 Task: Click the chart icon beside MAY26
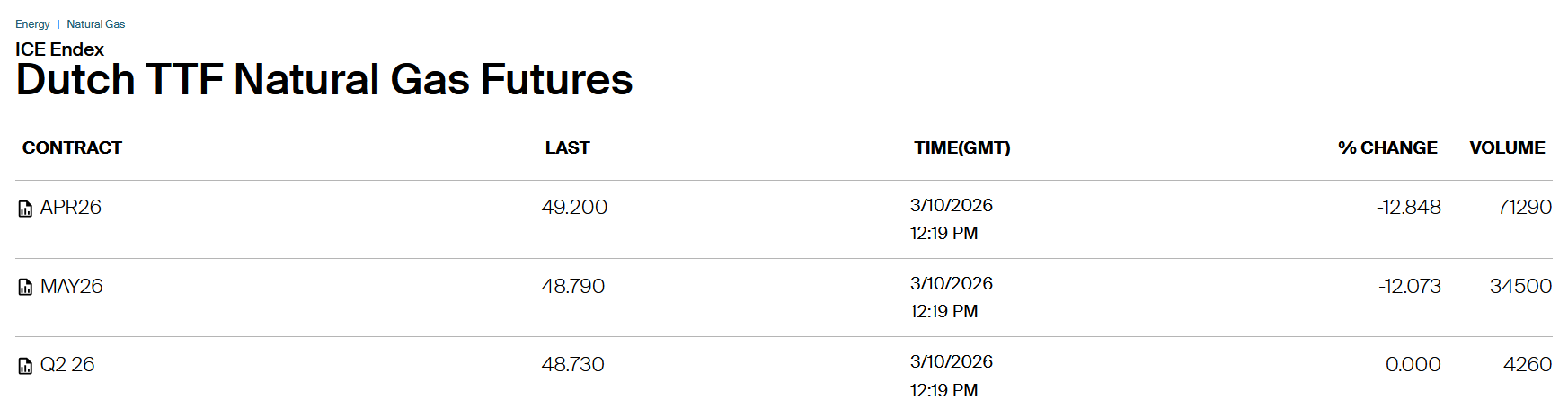click(26, 288)
